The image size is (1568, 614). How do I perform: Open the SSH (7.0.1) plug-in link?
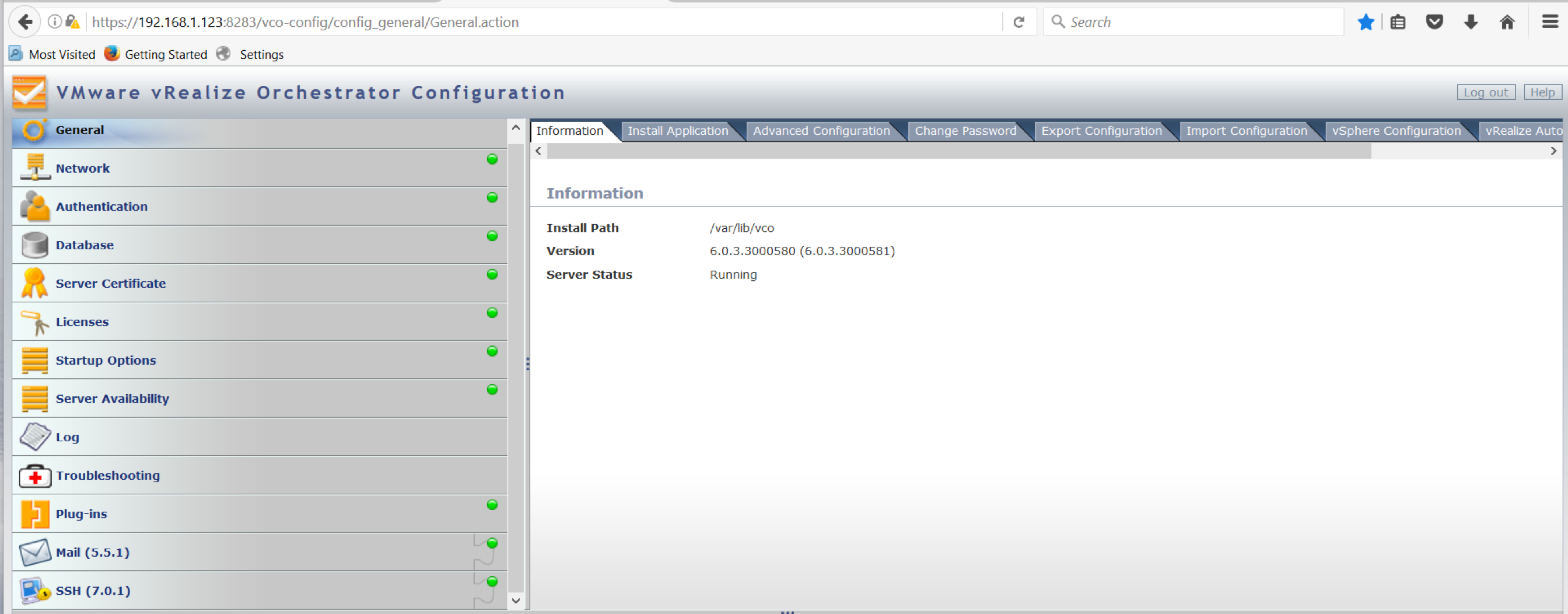click(93, 591)
